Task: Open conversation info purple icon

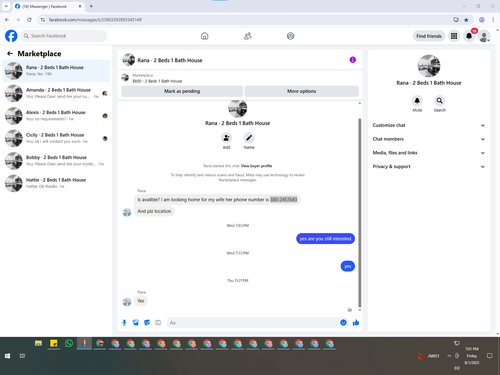Action: pos(353,60)
